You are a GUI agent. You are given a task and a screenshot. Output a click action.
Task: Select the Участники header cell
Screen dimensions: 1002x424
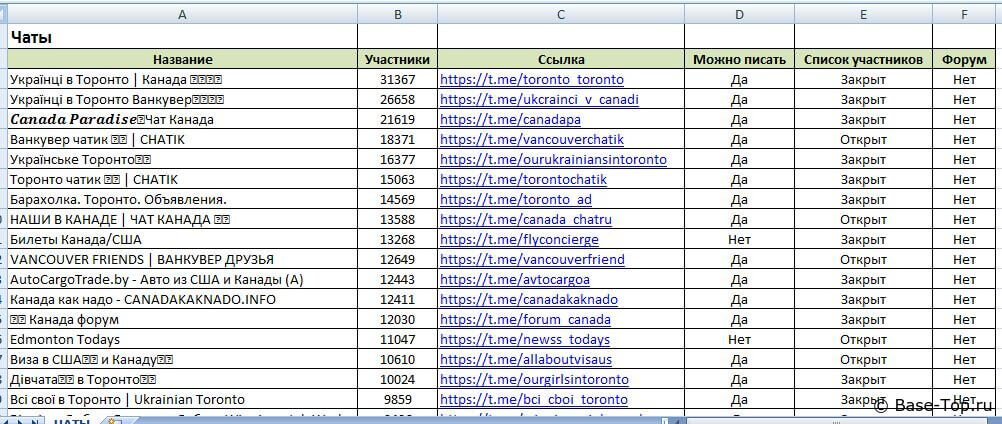coord(397,59)
